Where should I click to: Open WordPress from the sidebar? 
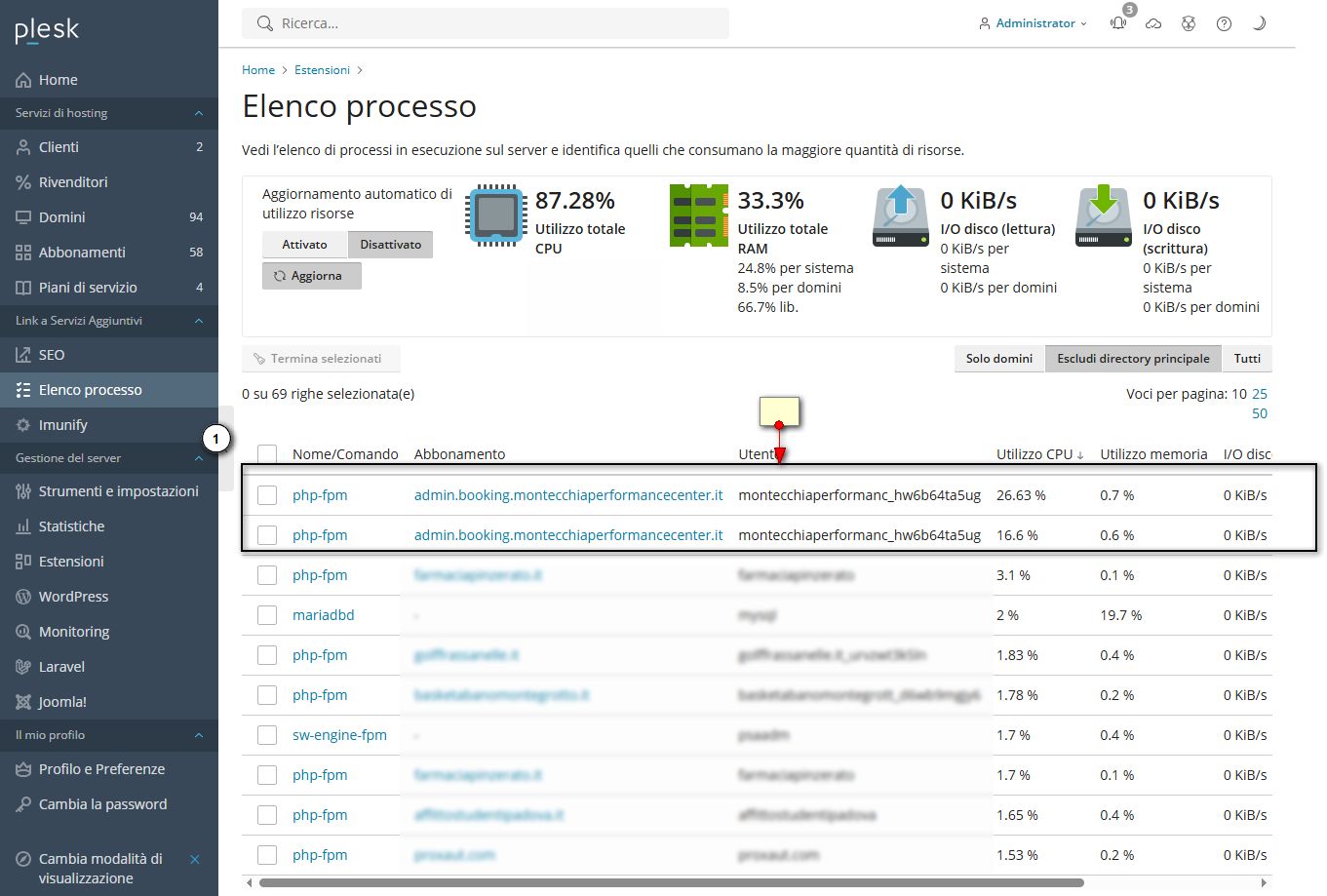coord(73,597)
